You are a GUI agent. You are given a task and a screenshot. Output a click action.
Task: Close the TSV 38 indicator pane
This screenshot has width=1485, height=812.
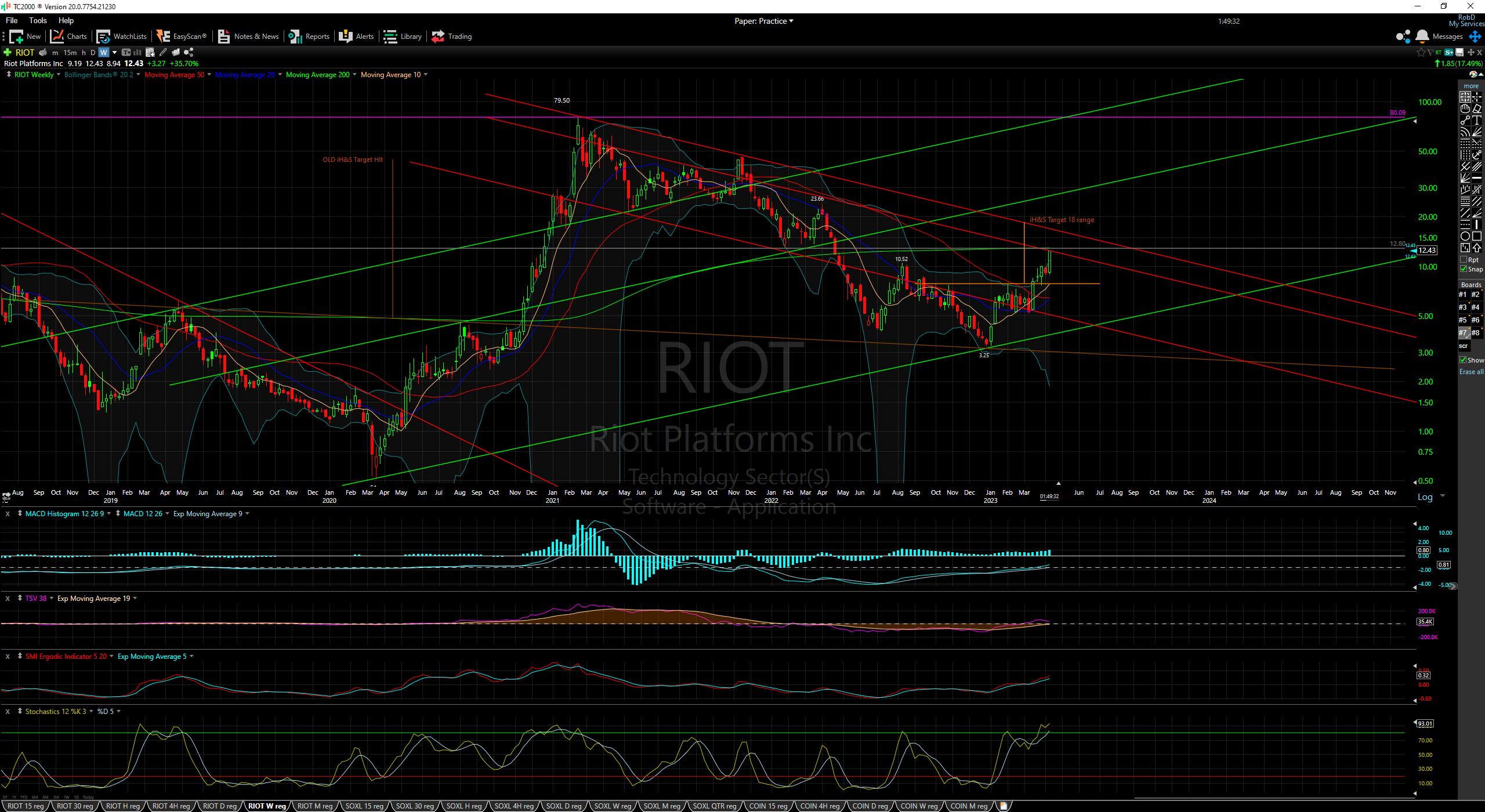[x=8, y=599]
